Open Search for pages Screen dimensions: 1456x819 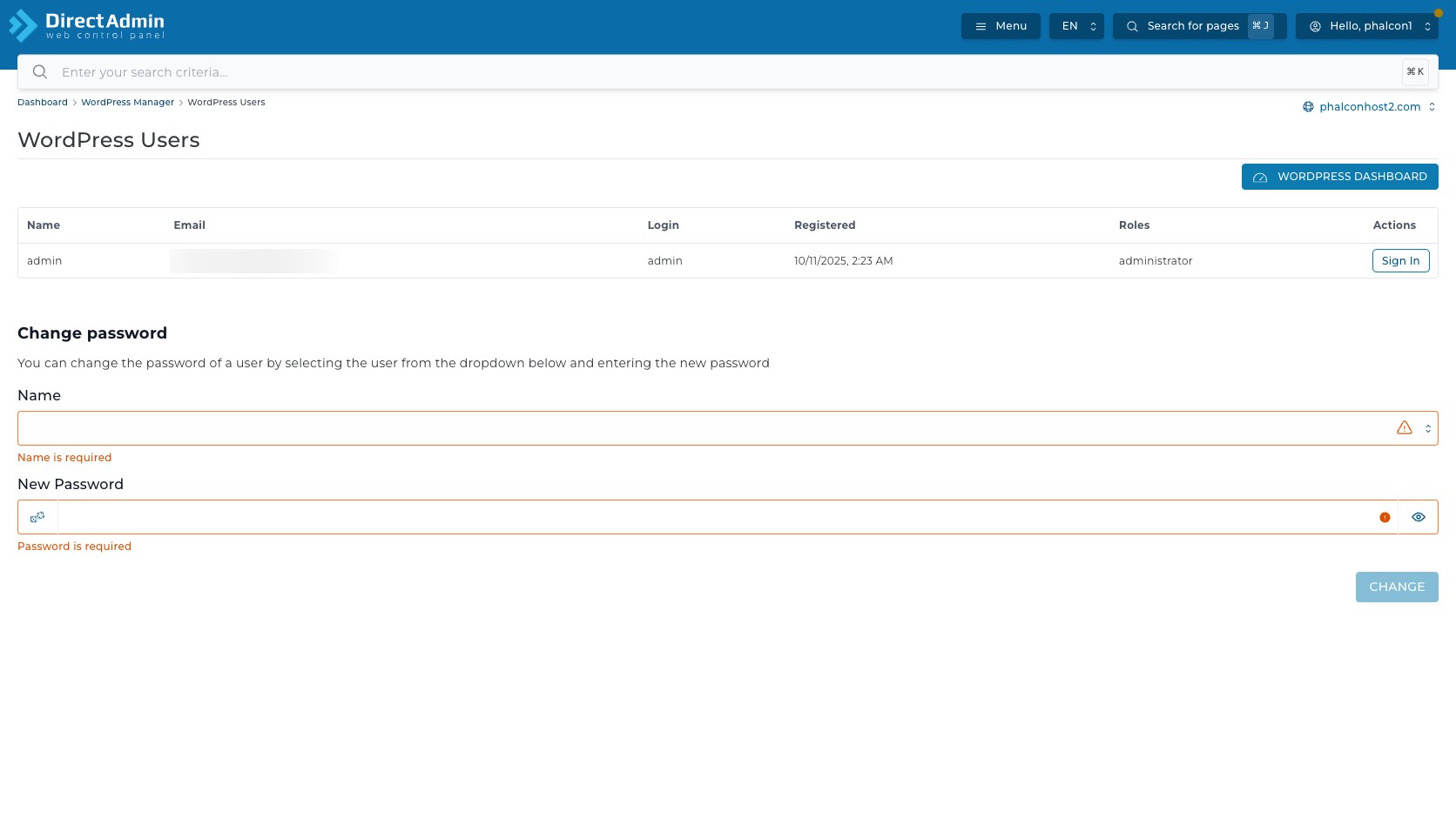1199,26
